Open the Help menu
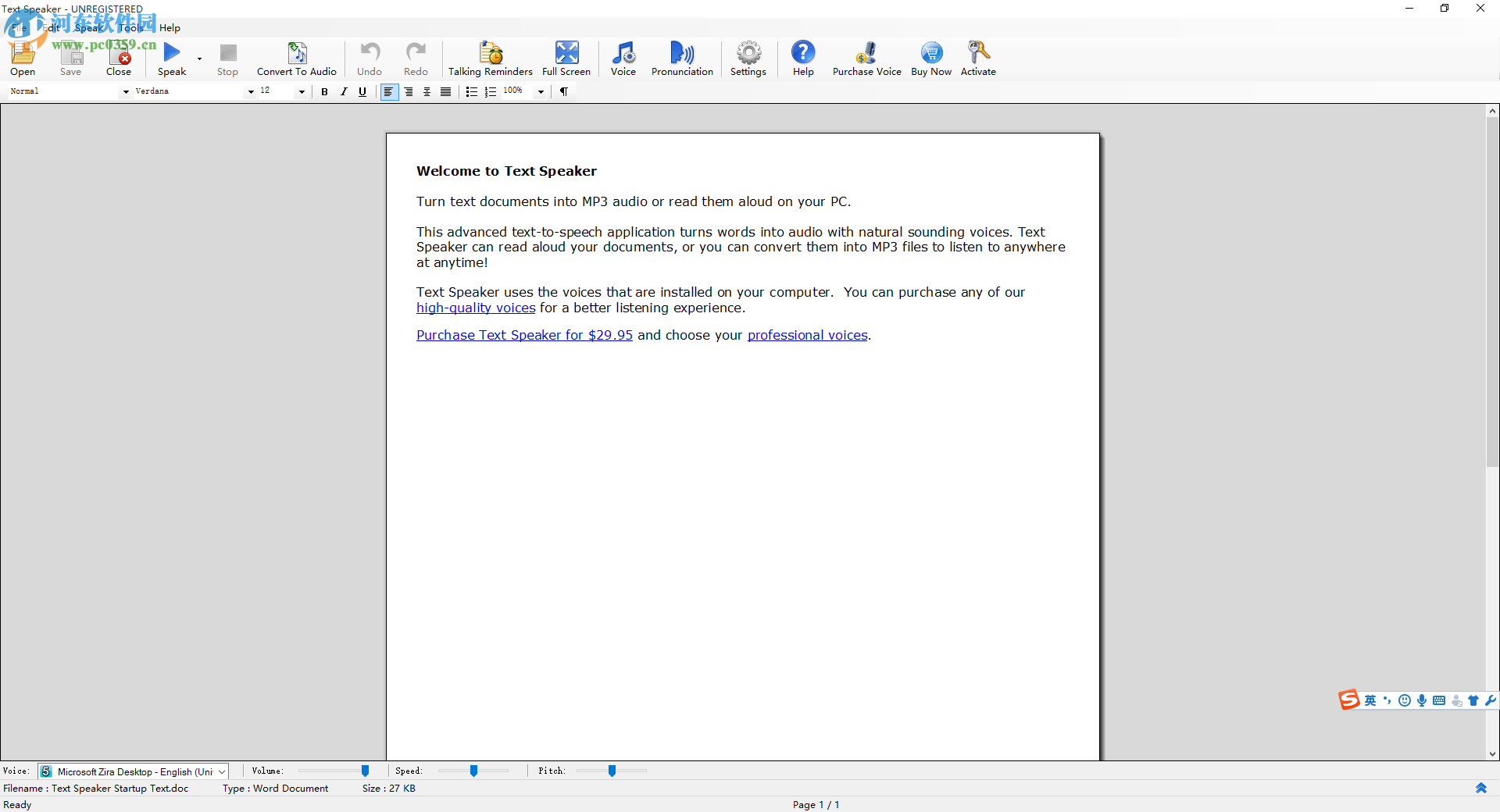1500x812 pixels. click(x=170, y=28)
